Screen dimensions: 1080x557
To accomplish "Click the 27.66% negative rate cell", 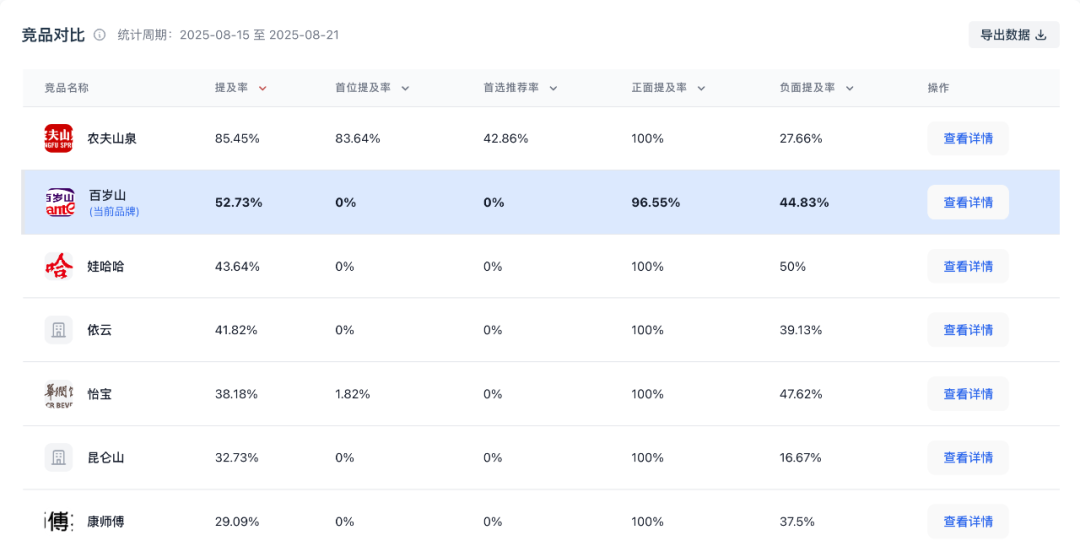I will [x=801, y=138].
